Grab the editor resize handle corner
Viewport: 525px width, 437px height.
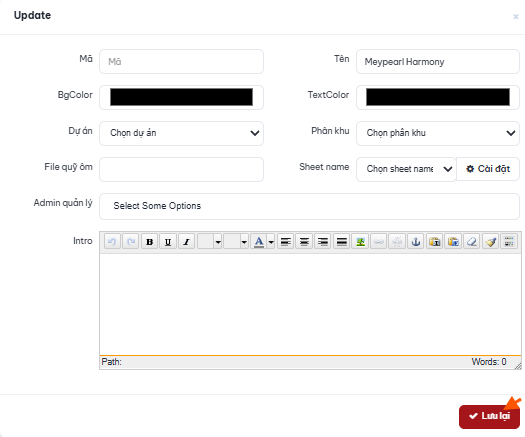(x=518, y=366)
